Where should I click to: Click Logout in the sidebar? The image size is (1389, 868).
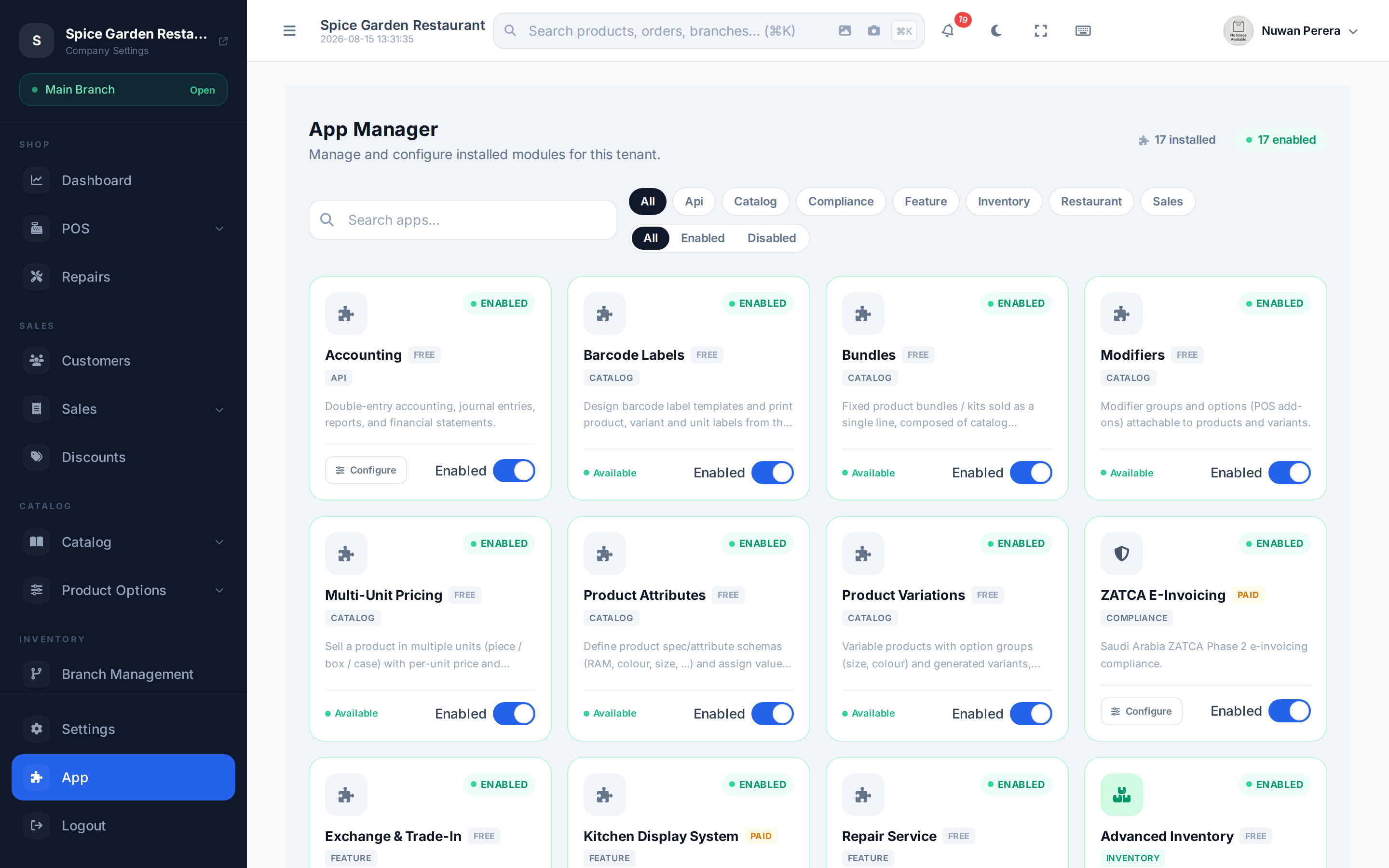pos(123,826)
